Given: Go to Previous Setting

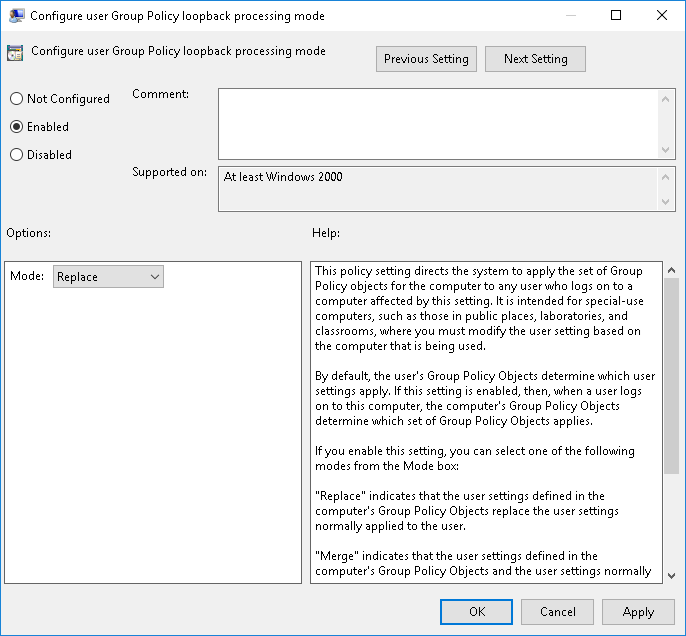Looking at the screenshot, I should coord(426,59).
